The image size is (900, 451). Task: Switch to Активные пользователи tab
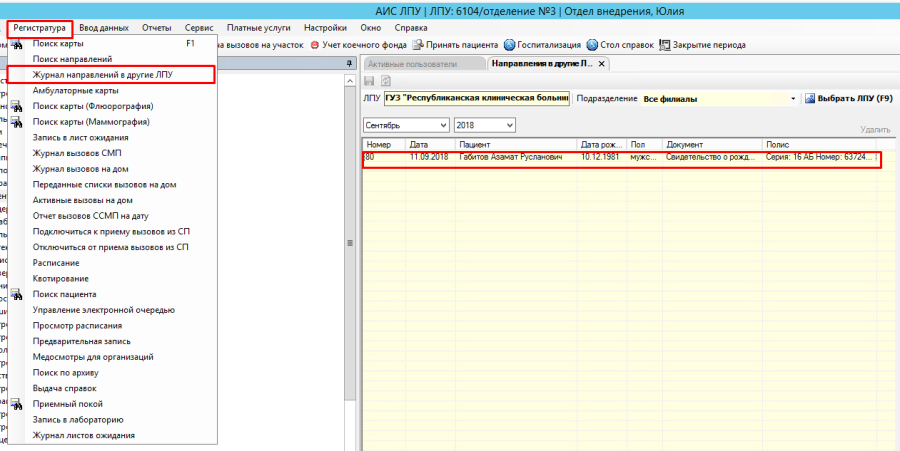(x=424, y=64)
